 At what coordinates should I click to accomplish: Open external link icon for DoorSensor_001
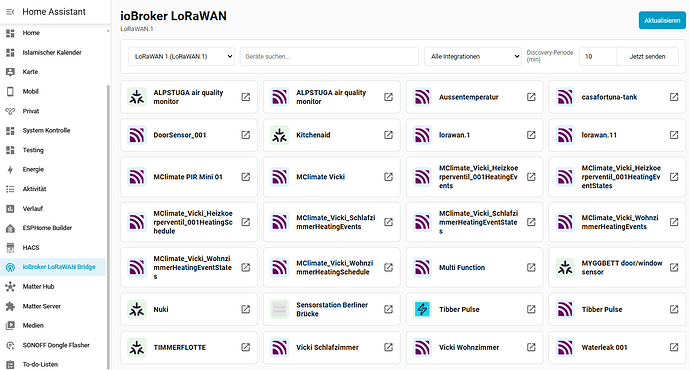coord(246,135)
